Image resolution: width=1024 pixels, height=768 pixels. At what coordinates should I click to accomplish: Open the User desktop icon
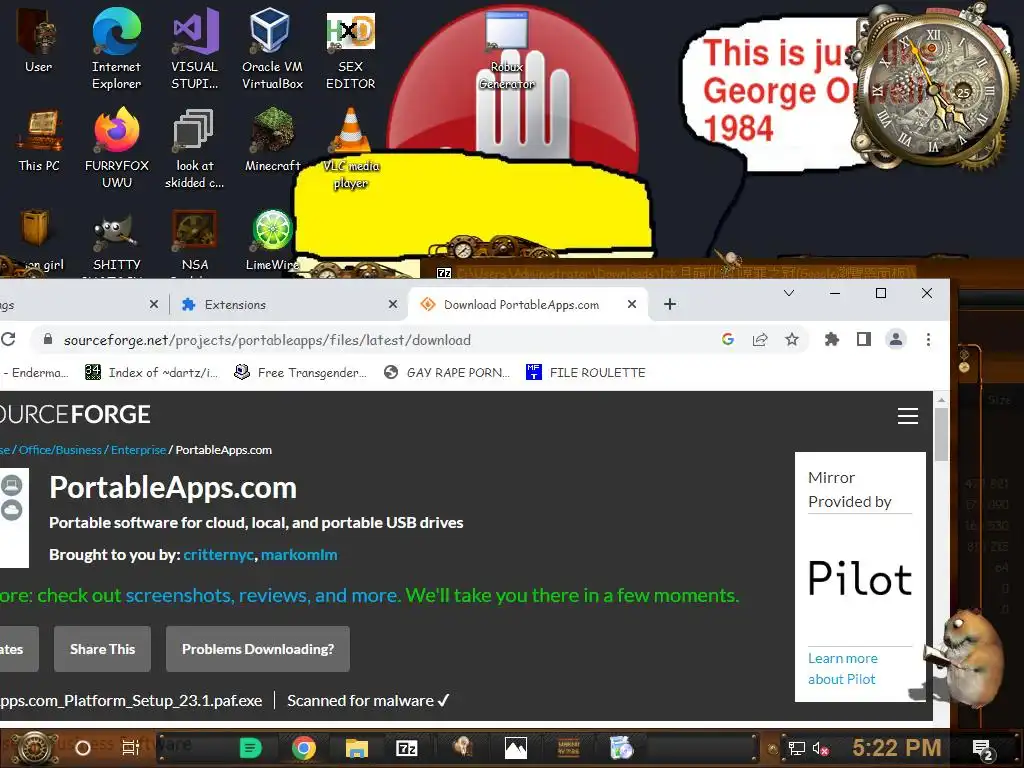pyautogui.click(x=39, y=41)
